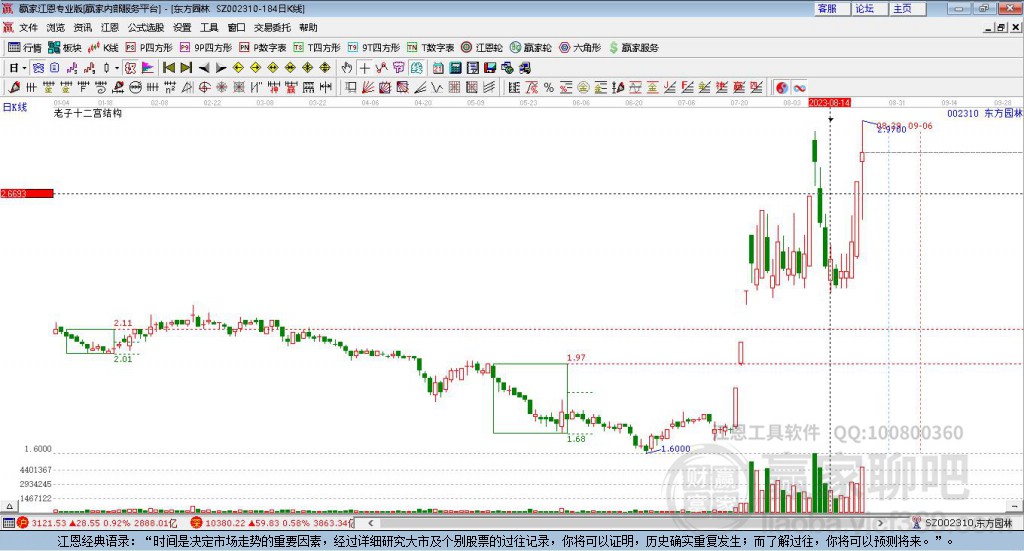Open the 9T四方形 tool
This screenshot has height=551, width=1024.
374,48
